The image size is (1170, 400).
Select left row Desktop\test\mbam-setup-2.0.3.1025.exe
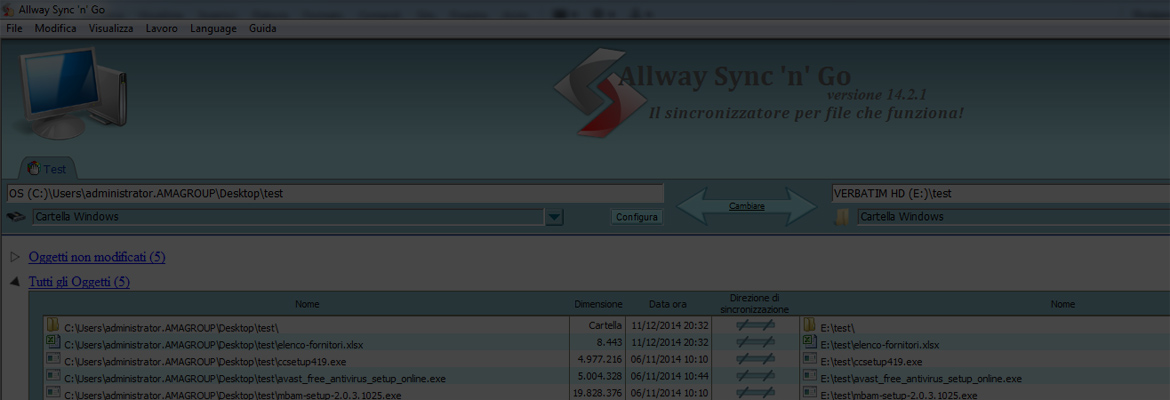[233, 395]
